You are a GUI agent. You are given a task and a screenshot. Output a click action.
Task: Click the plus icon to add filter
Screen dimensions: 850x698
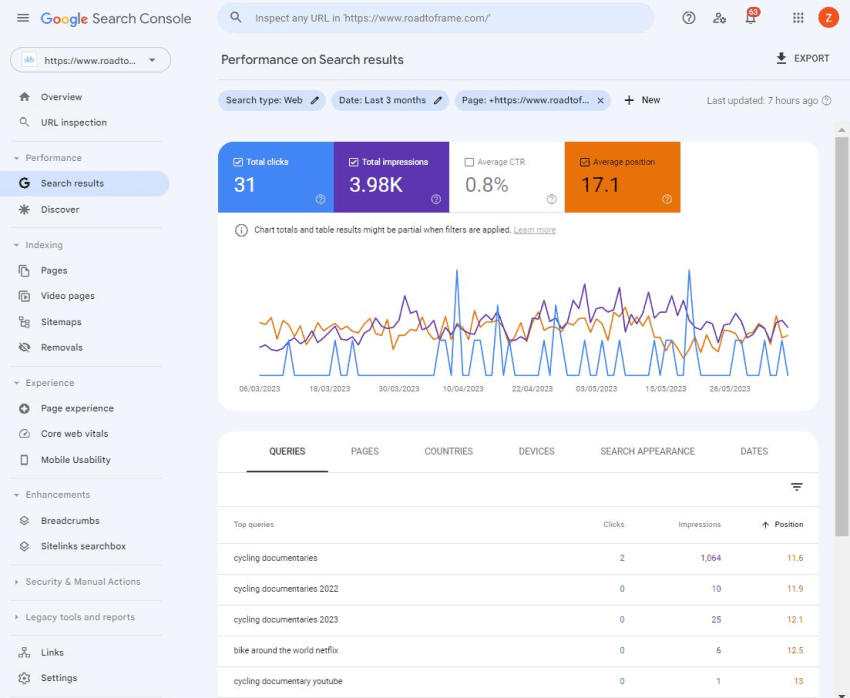pyautogui.click(x=629, y=100)
